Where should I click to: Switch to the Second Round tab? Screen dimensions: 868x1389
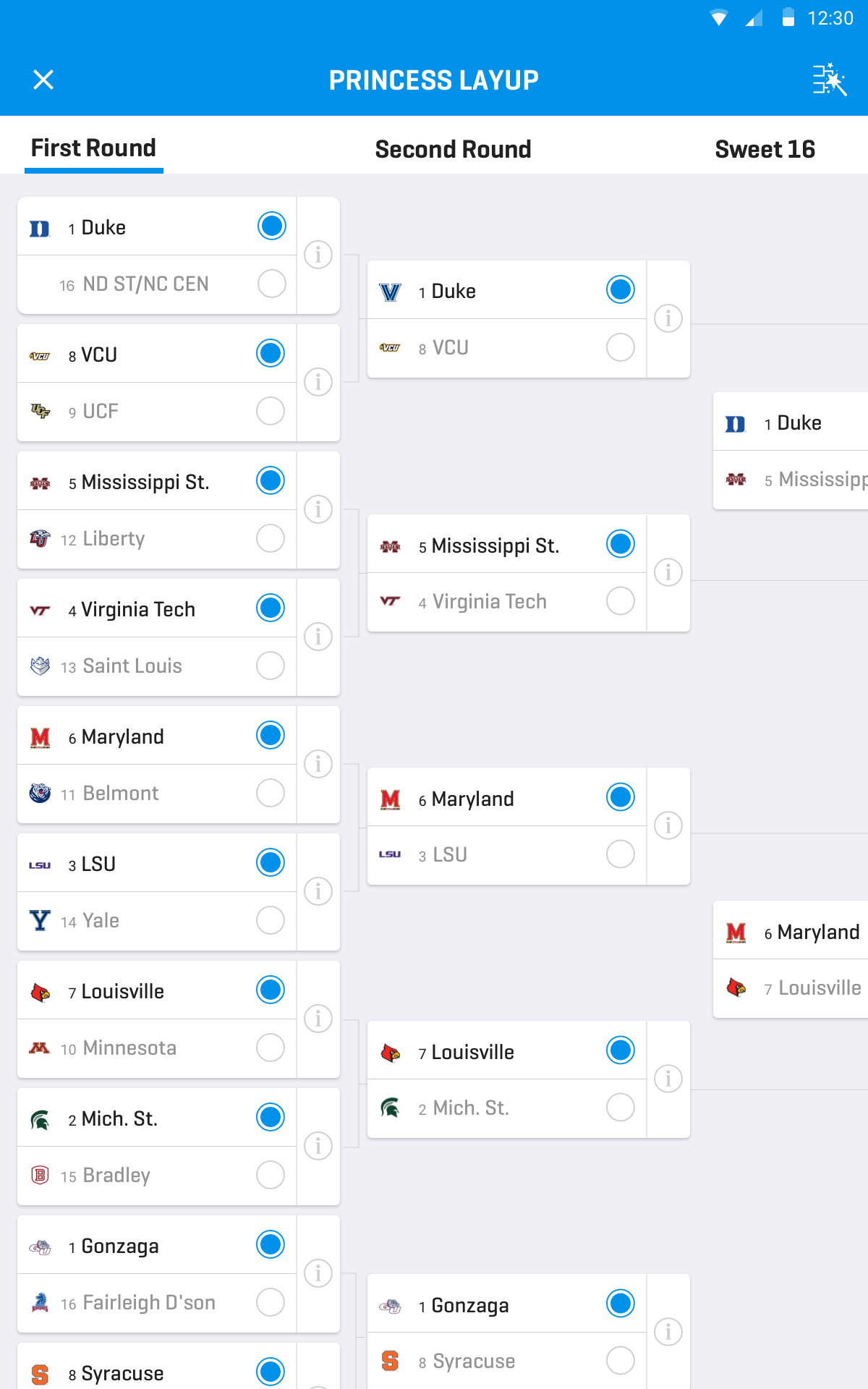point(453,149)
